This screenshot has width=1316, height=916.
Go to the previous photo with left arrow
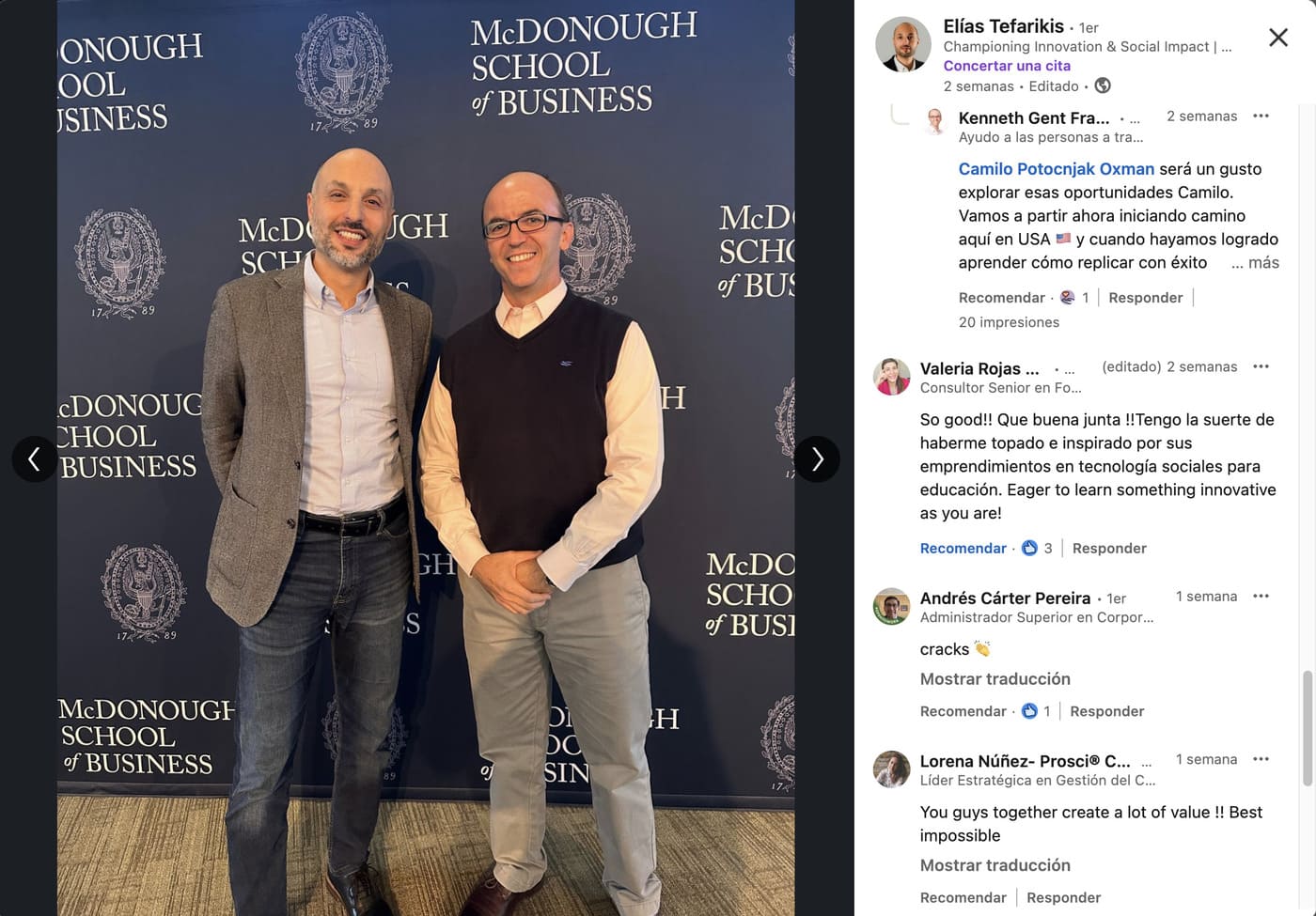click(35, 459)
